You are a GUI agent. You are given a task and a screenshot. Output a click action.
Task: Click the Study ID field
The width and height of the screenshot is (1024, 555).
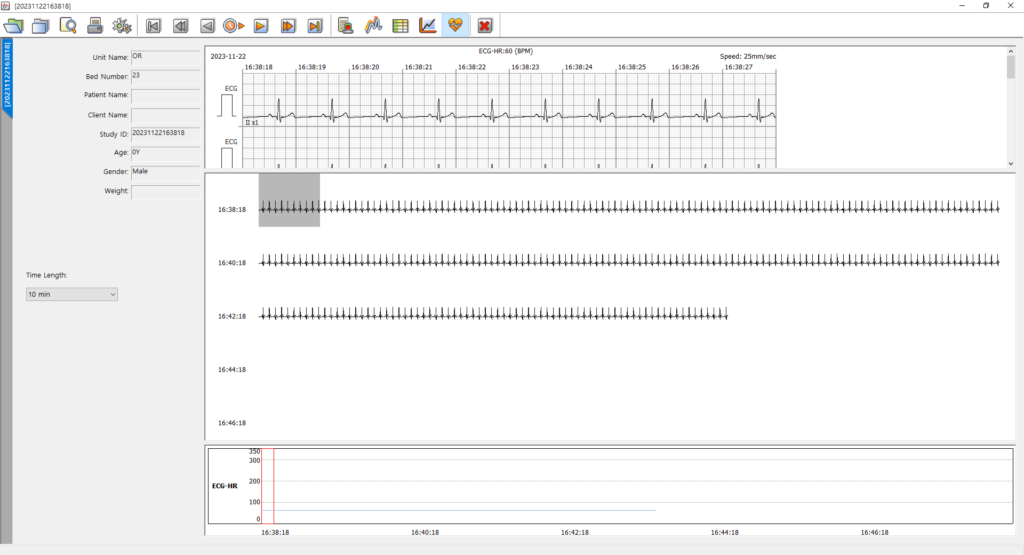coord(166,133)
